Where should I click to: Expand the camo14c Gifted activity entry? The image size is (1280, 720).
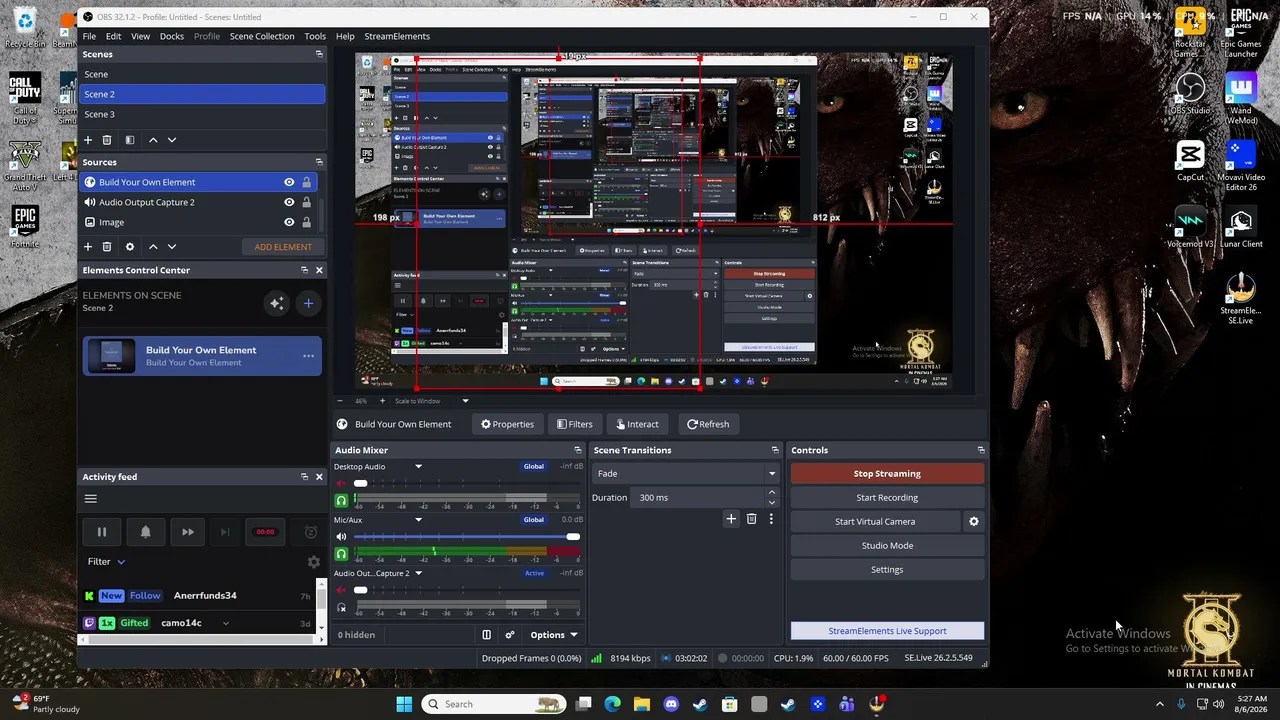tap(226, 623)
